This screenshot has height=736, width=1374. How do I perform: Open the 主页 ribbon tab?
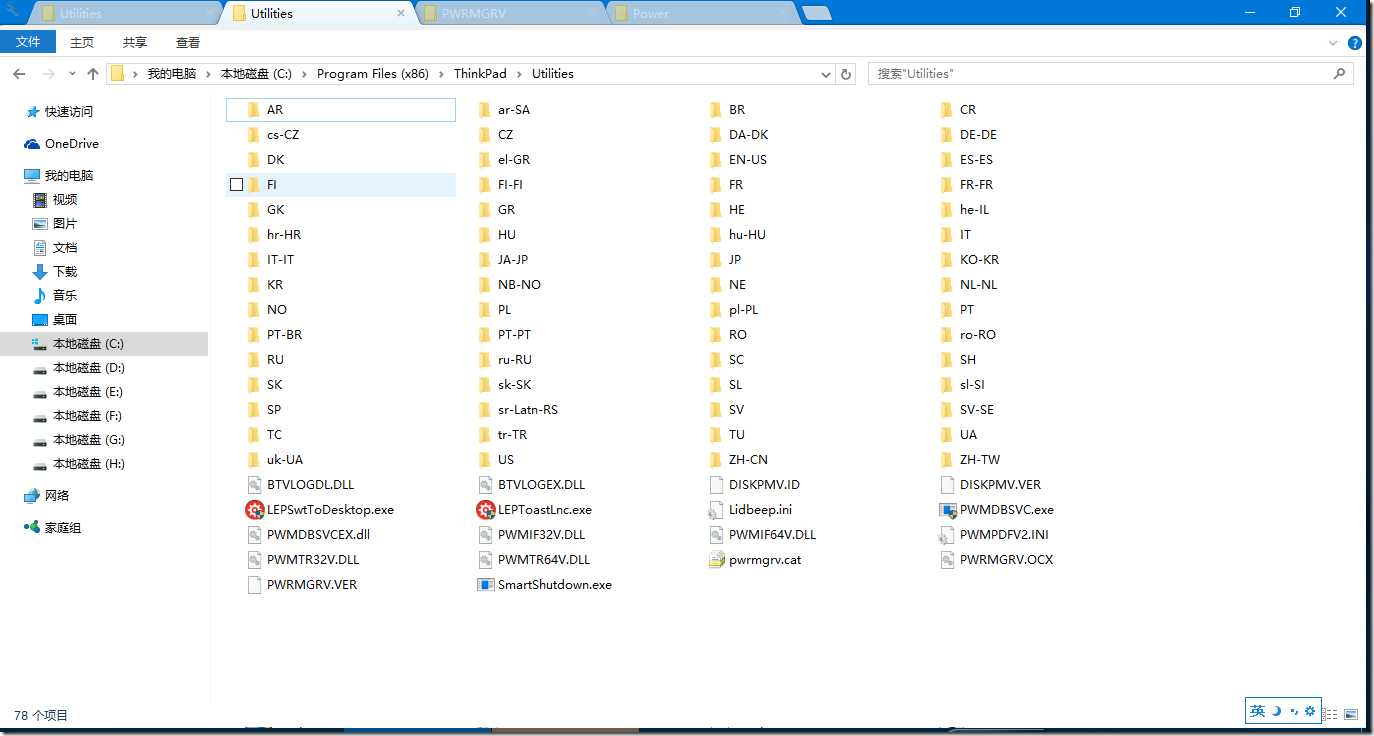tap(82, 42)
